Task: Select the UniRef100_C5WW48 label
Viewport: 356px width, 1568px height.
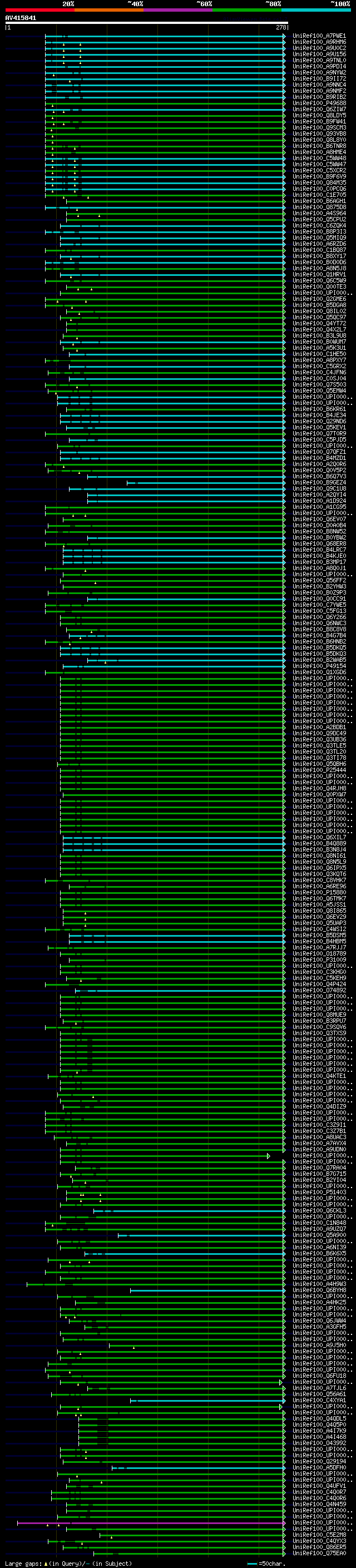Action: pos(319,159)
